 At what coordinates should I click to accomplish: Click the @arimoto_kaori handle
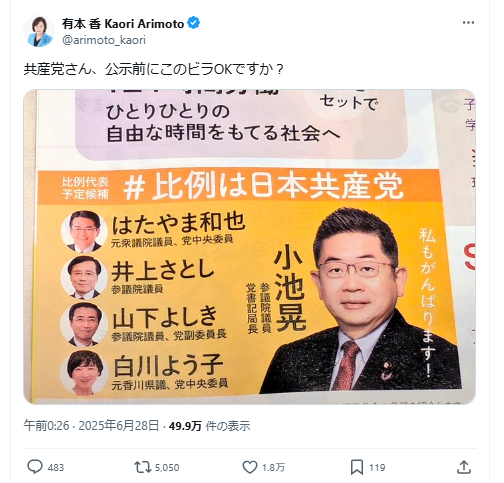pos(104,40)
